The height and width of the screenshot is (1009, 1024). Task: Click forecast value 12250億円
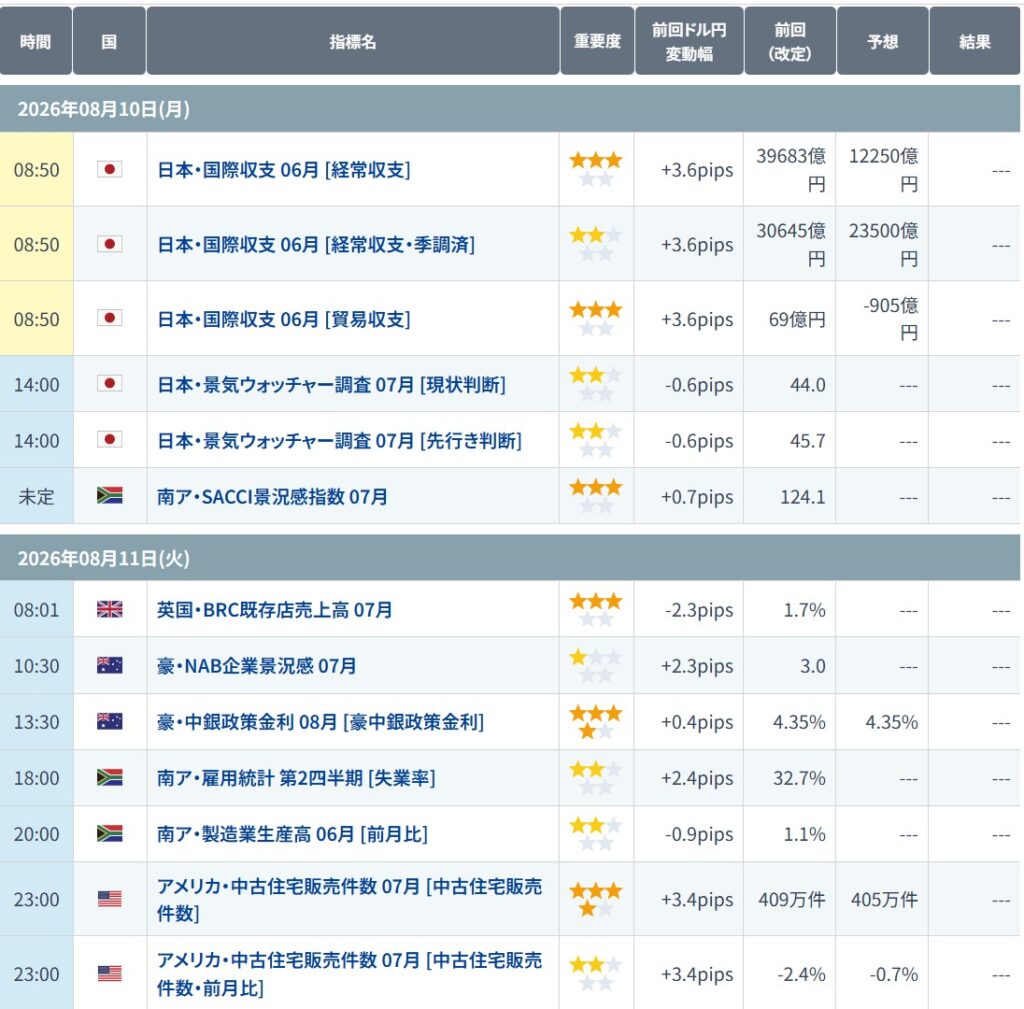(883, 170)
